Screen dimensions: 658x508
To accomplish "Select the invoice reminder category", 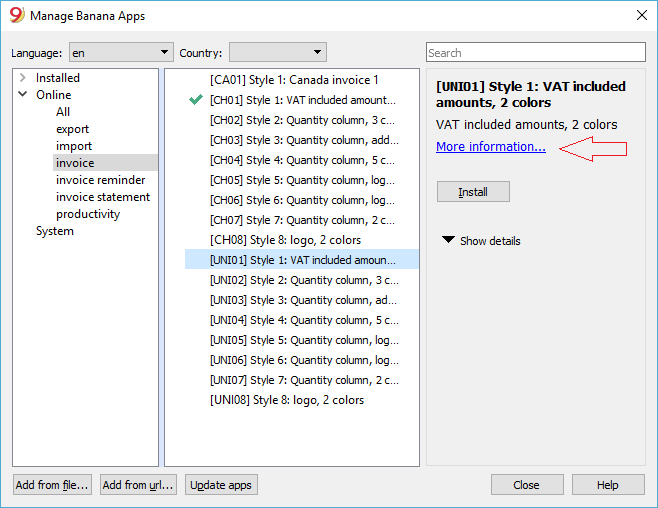I will click(x=100, y=180).
